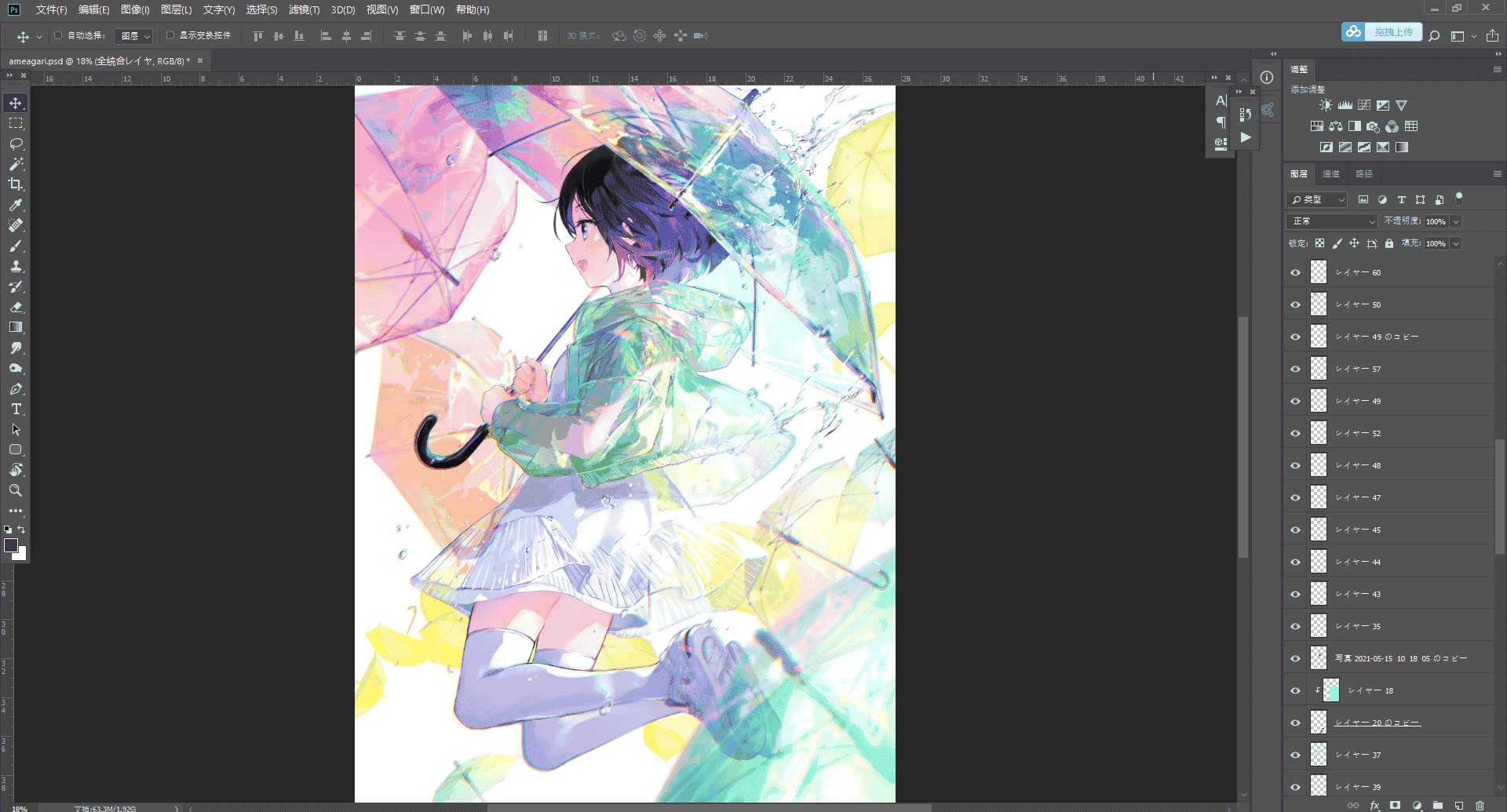Enable the 显示变换控件 checkbox
Viewport: 1507px width, 812px height.
[170, 35]
